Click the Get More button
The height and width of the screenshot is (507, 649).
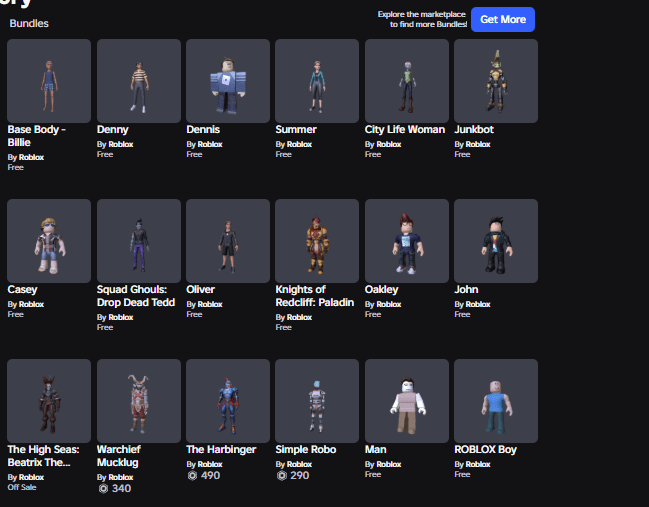click(x=503, y=19)
